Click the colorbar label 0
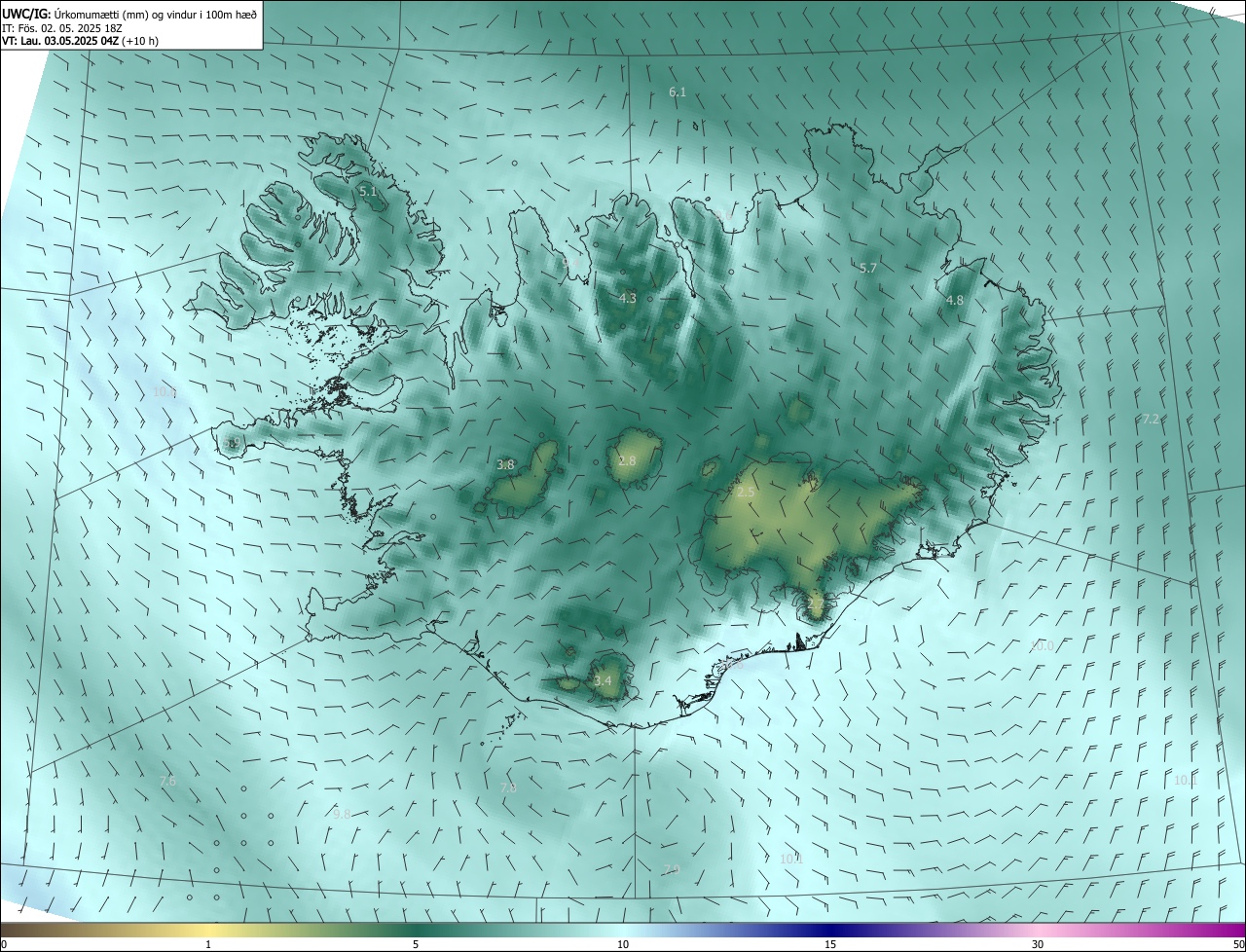 point(4,945)
